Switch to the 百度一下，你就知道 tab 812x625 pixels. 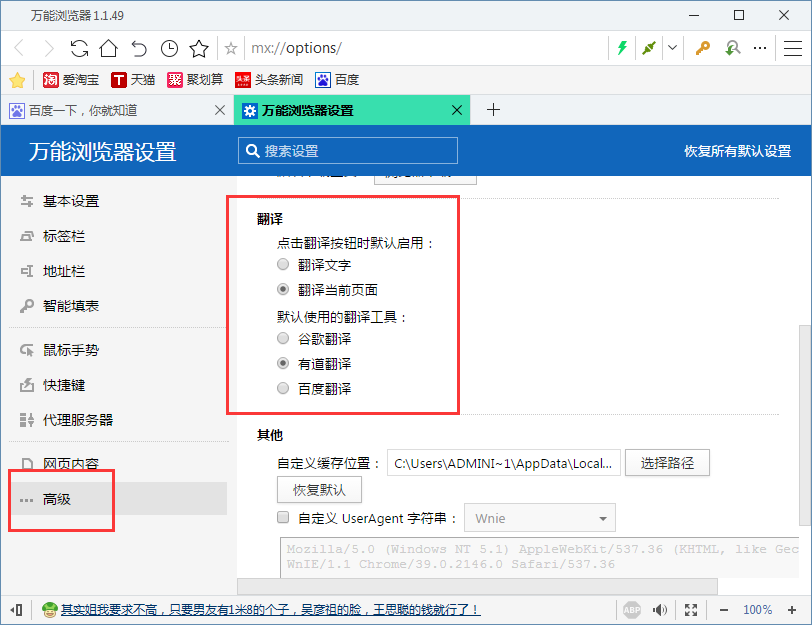click(x=110, y=110)
